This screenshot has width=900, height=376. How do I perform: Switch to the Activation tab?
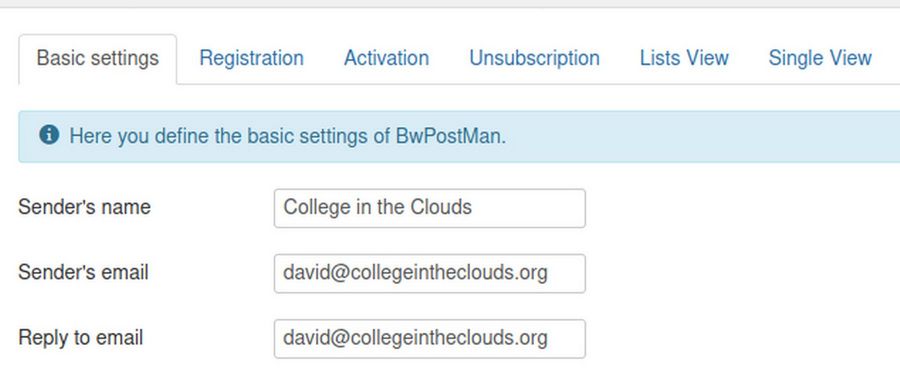(x=386, y=58)
